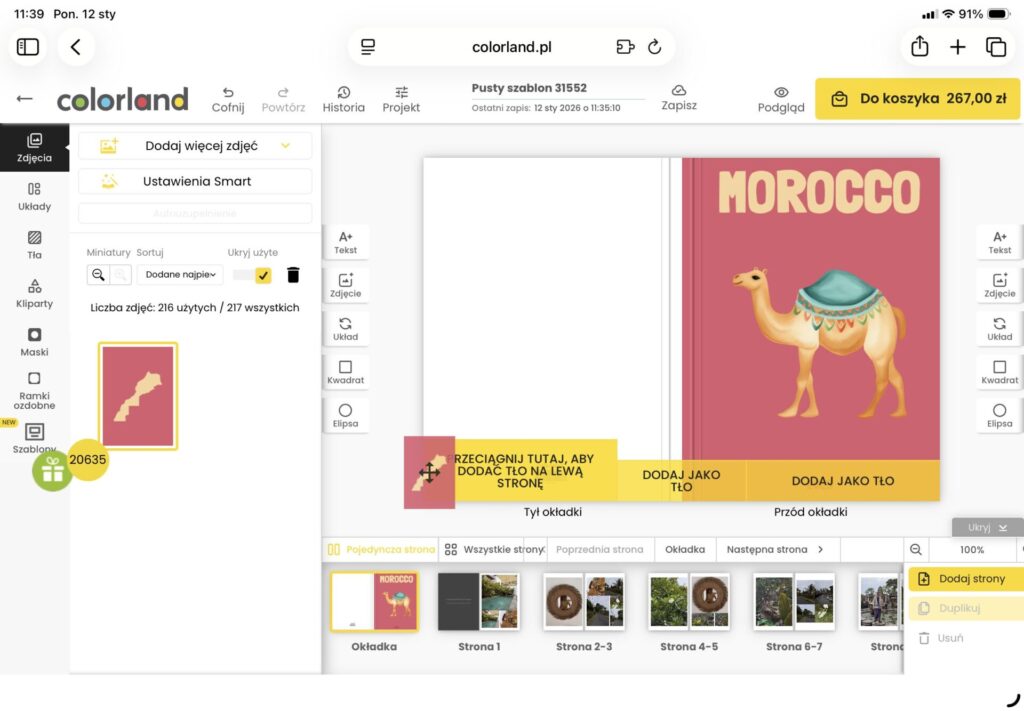The height and width of the screenshot is (711, 1024).
Task: Click the Dodaj strony button
Action: click(x=964, y=579)
